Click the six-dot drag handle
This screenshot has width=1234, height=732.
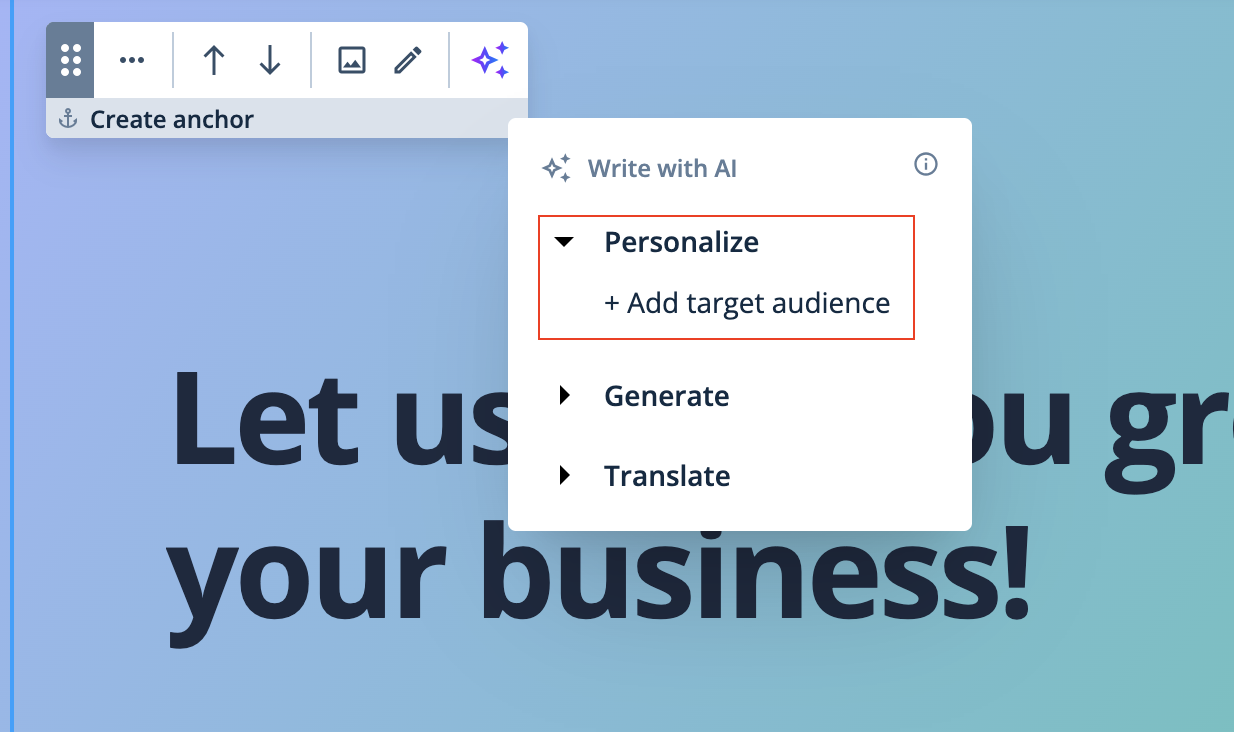click(70, 60)
